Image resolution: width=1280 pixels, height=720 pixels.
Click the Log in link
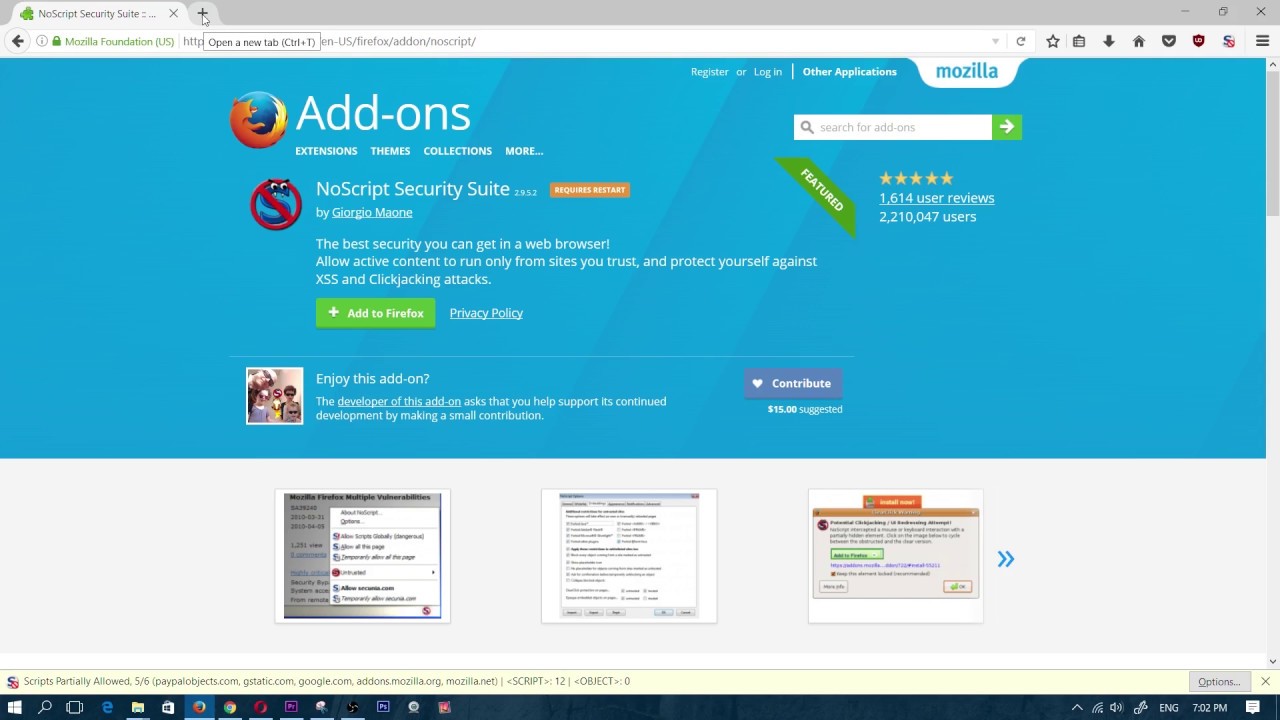[x=768, y=72]
